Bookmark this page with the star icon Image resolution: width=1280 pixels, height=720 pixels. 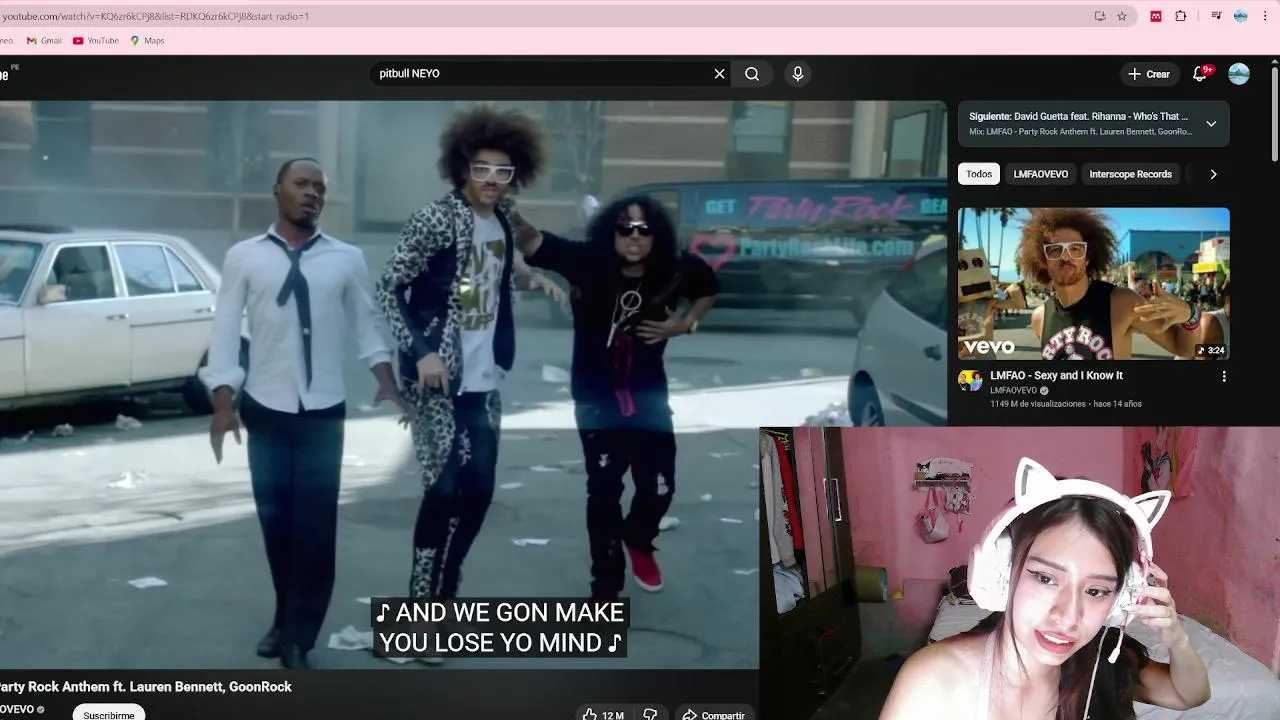click(1122, 16)
